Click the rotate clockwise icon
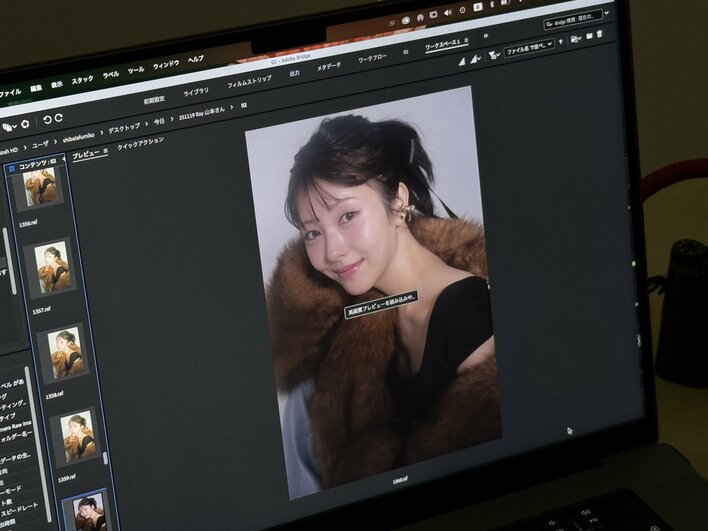This screenshot has width=708, height=531. click(x=58, y=121)
